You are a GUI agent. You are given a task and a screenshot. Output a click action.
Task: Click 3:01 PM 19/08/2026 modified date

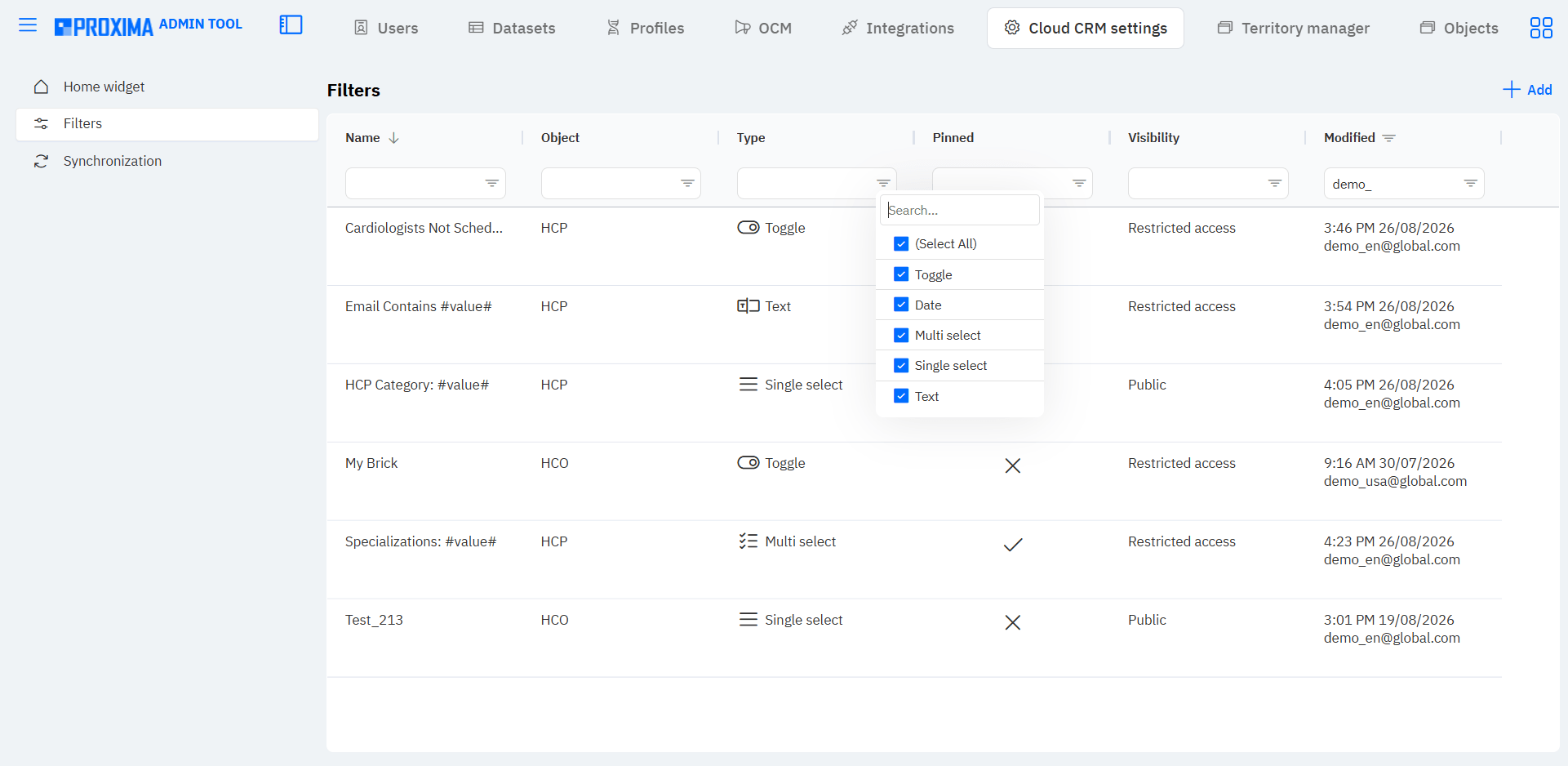coord(1388,620)
